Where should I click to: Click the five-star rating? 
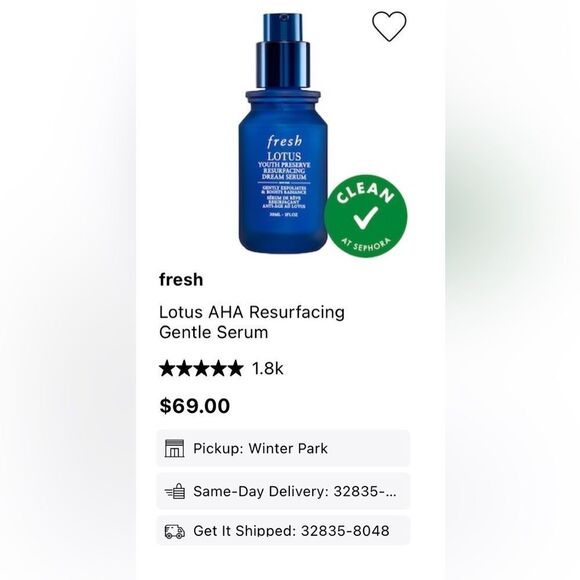pos(201,368)
